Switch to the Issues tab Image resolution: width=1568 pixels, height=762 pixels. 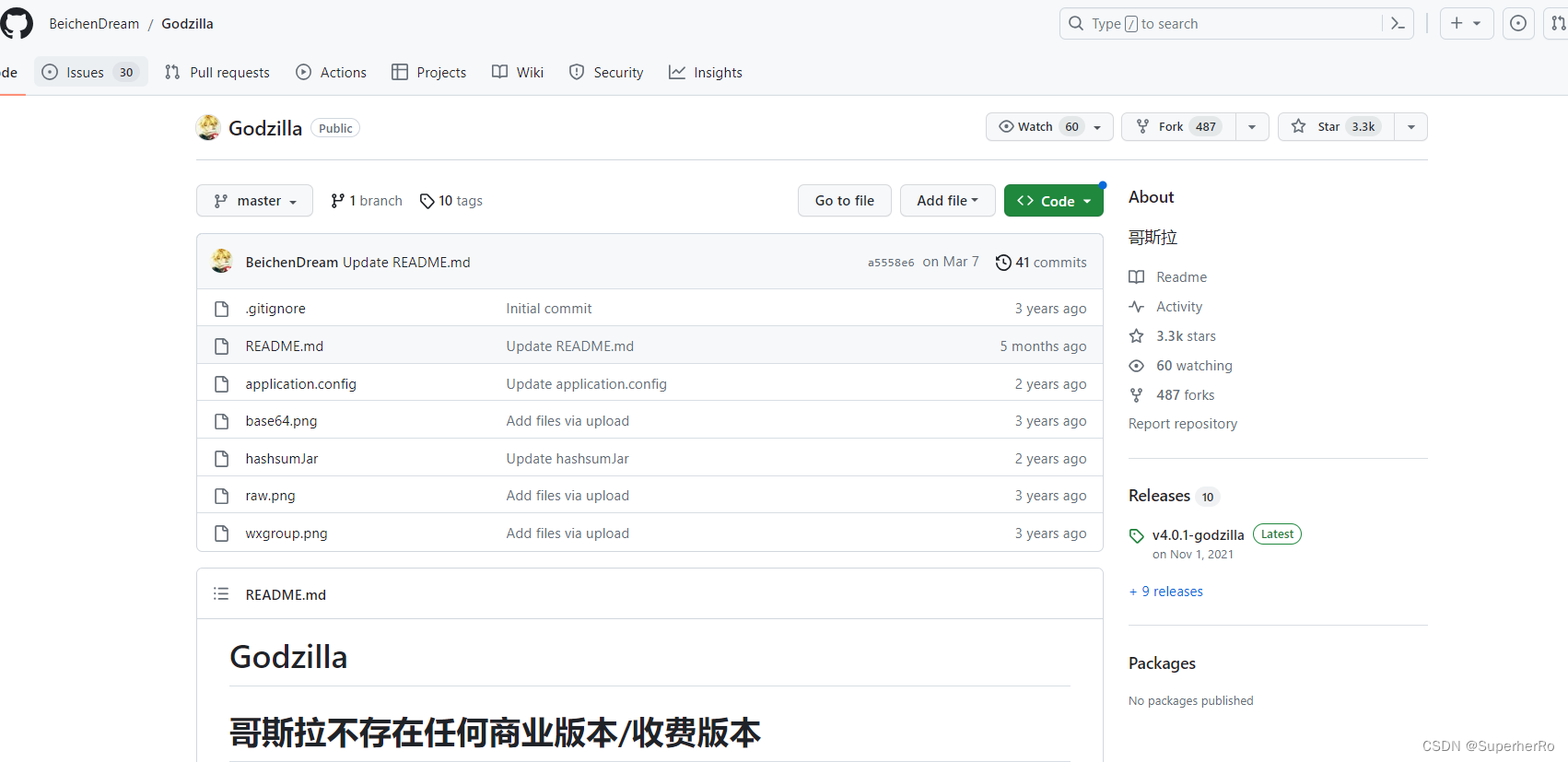(90, 72)
